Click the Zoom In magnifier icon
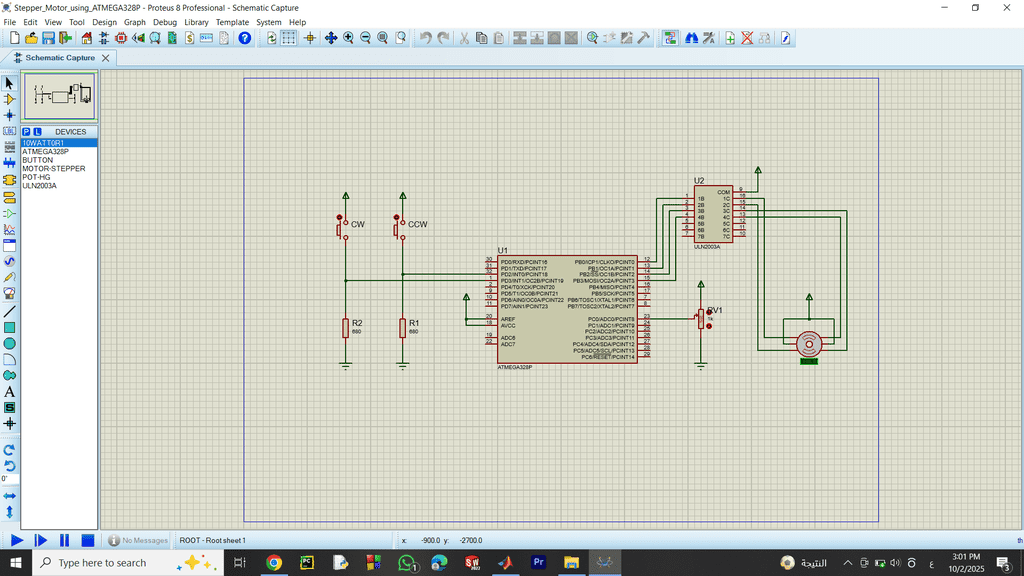This screenshot has height=576, width=1024. [x=348, y=38]
